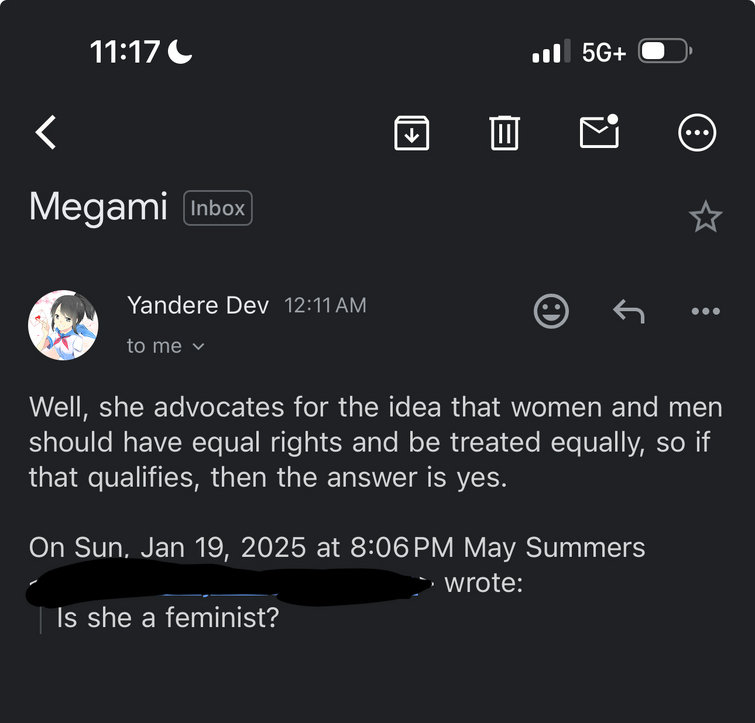Tap the Inbox label tag
This screenshot has width=755, height=723.
(x=218, y=208)
